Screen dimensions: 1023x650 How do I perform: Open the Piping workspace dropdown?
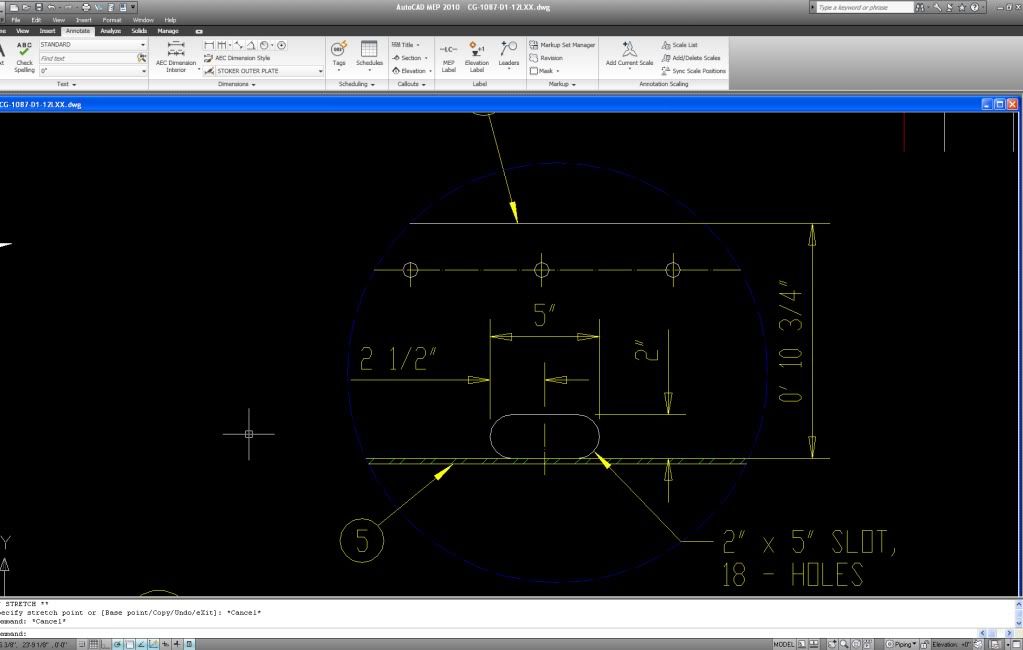[902, 644]
